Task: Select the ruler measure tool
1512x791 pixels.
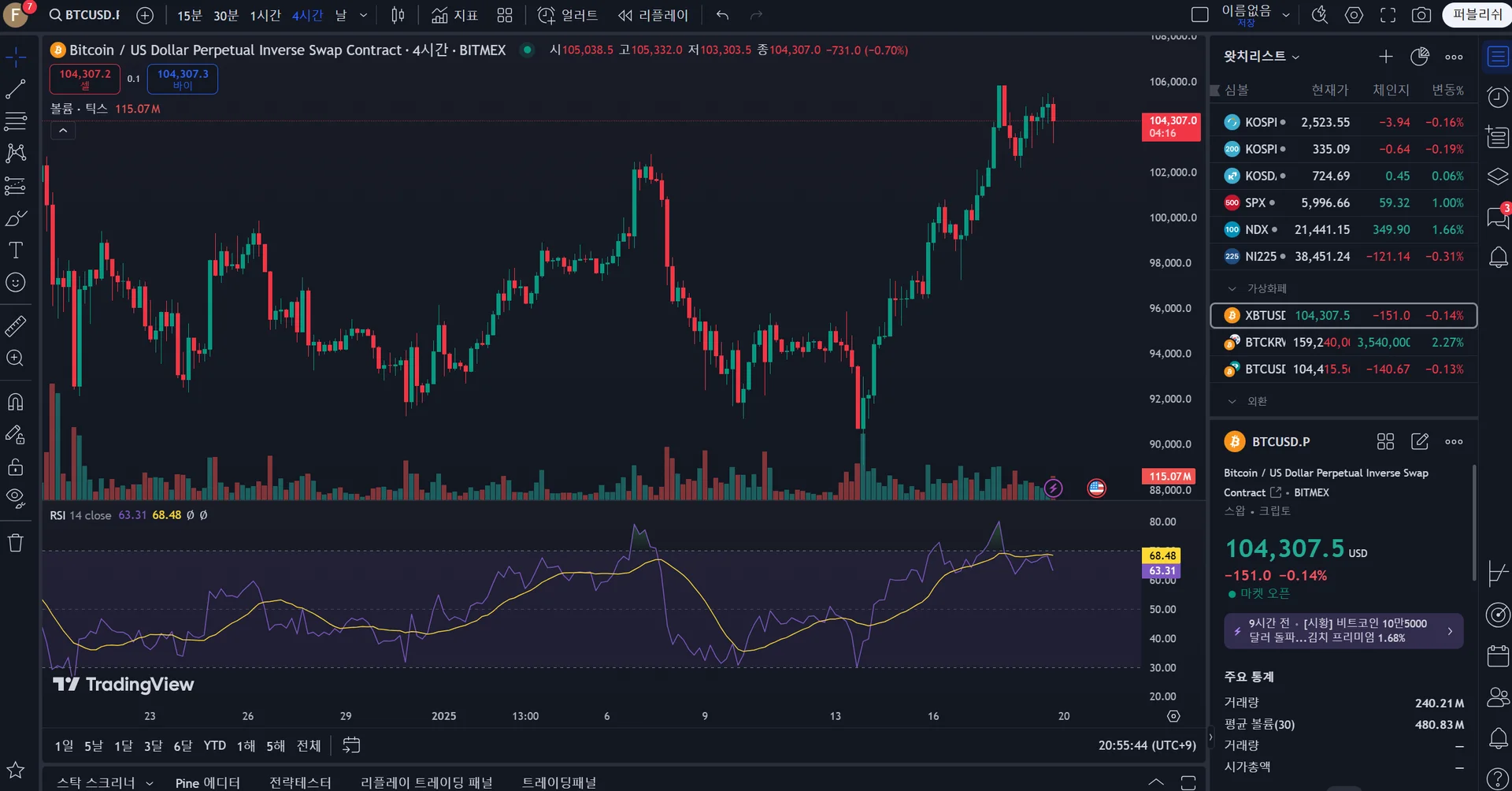Action: (16, 325)
